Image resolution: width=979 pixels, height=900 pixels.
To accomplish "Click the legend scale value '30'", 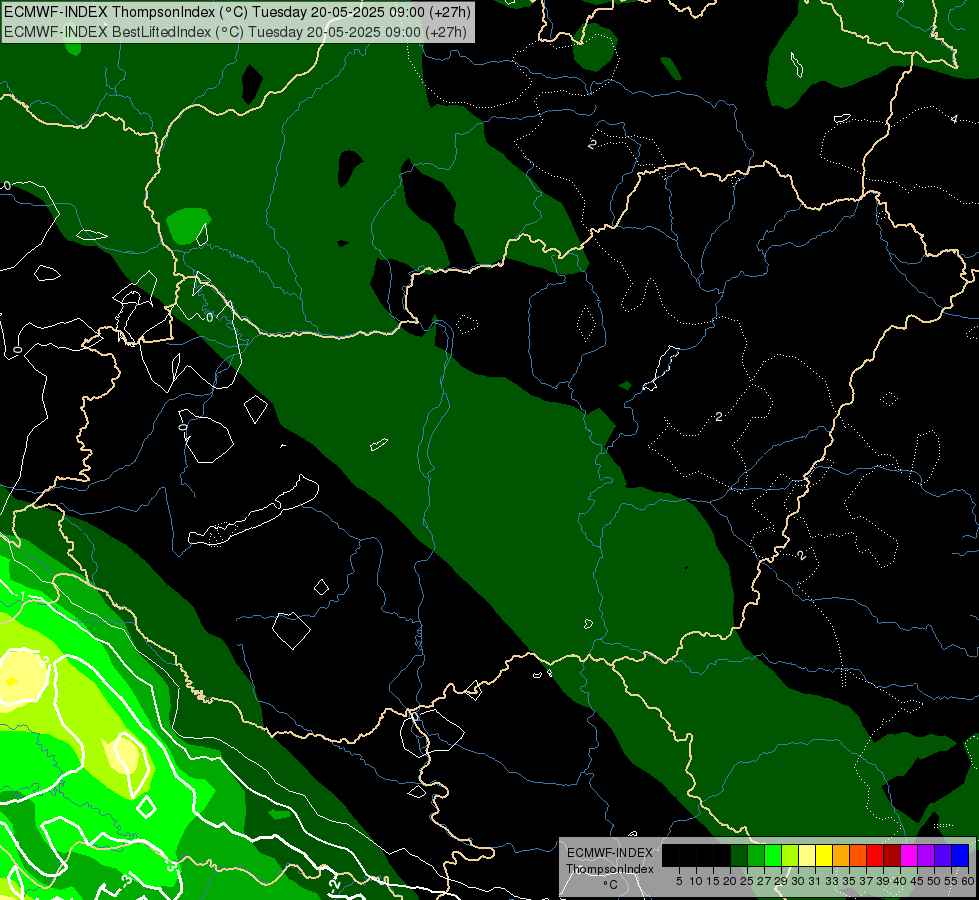I will click(x=798, y=881).
